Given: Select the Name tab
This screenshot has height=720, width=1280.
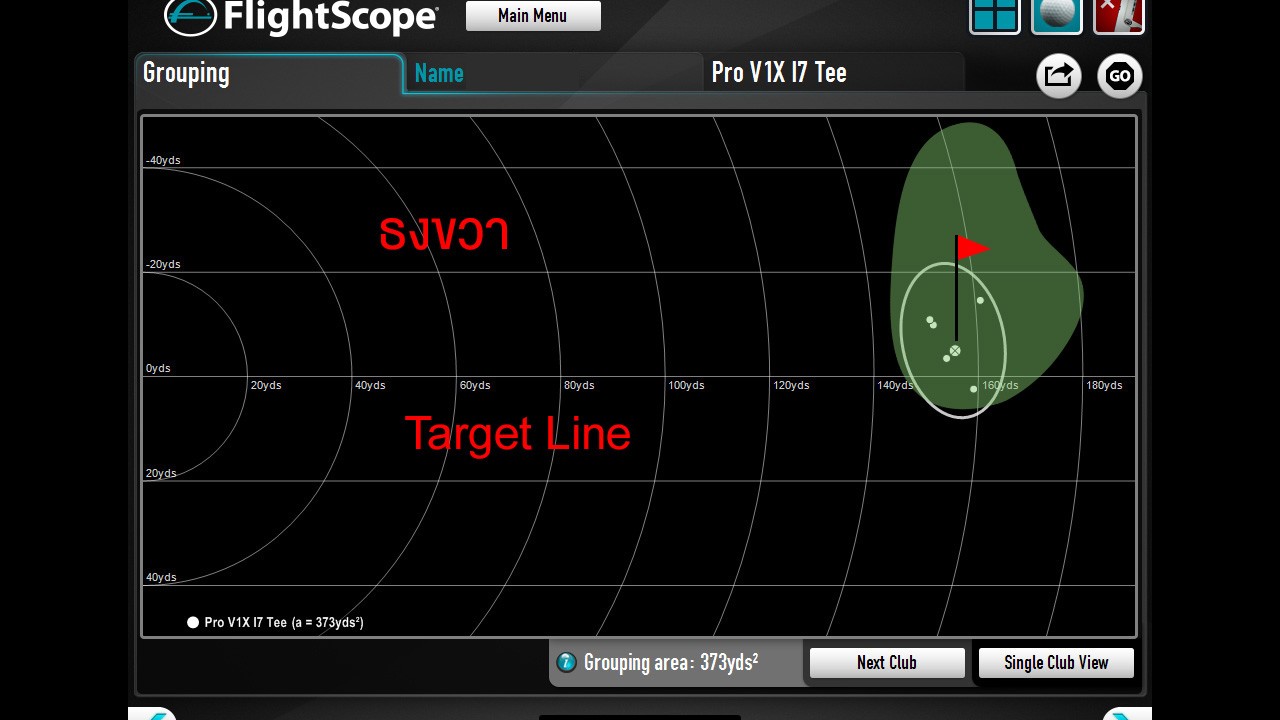Looking at the screenshot, I should [x=554, y=73].
